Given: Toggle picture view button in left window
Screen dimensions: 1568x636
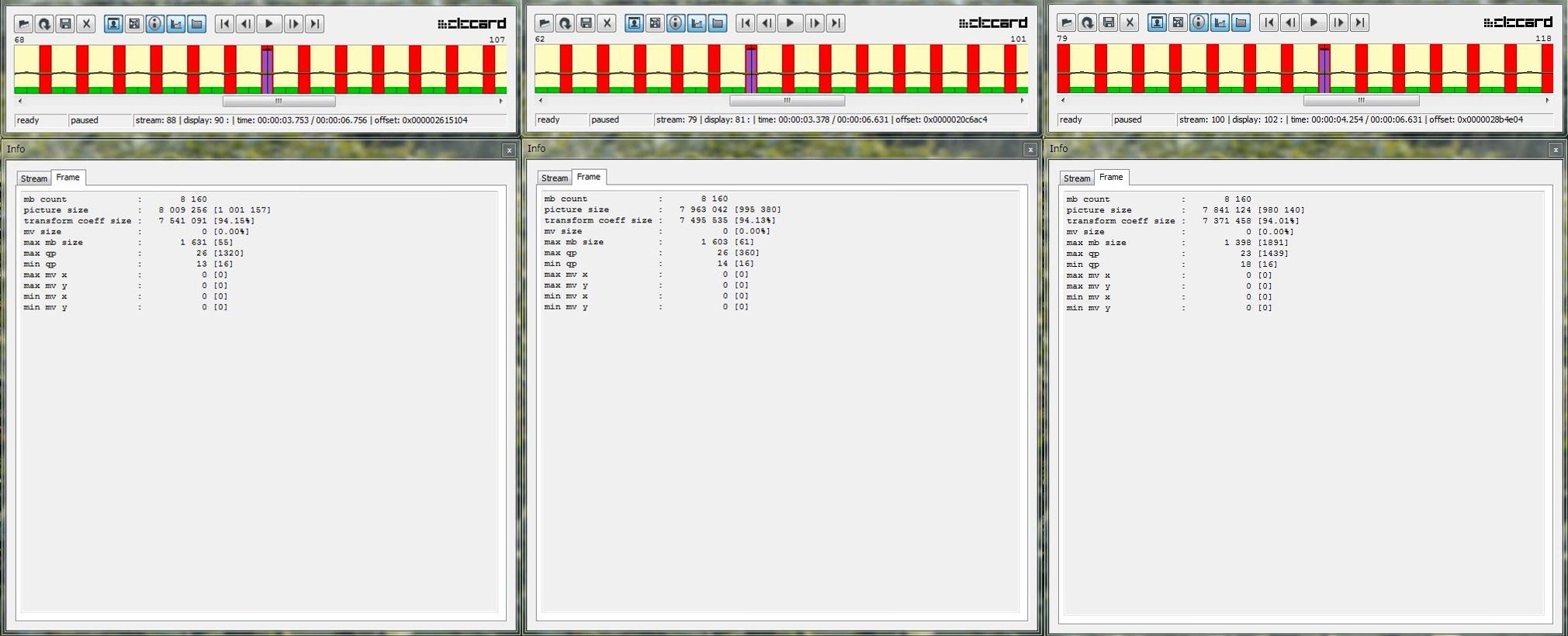Looking at the screenshot, I should [113, 24].
